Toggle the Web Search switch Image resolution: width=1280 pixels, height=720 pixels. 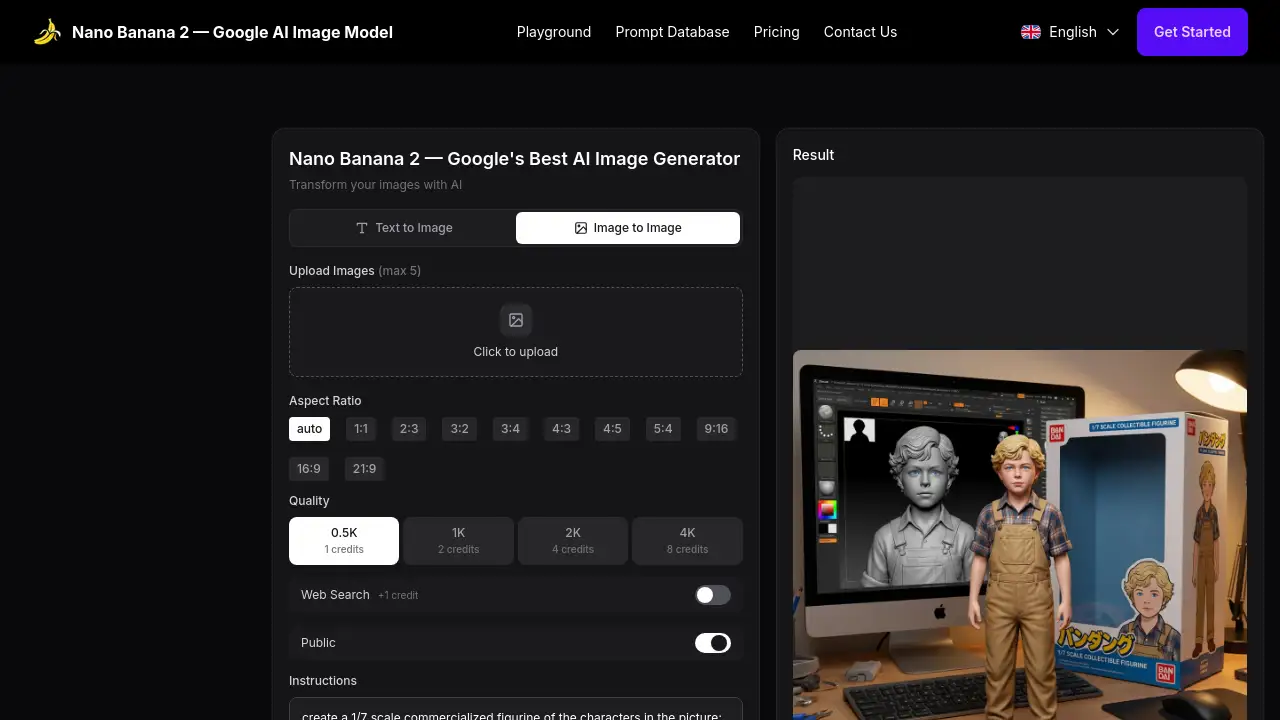click(x=713, y=595)
